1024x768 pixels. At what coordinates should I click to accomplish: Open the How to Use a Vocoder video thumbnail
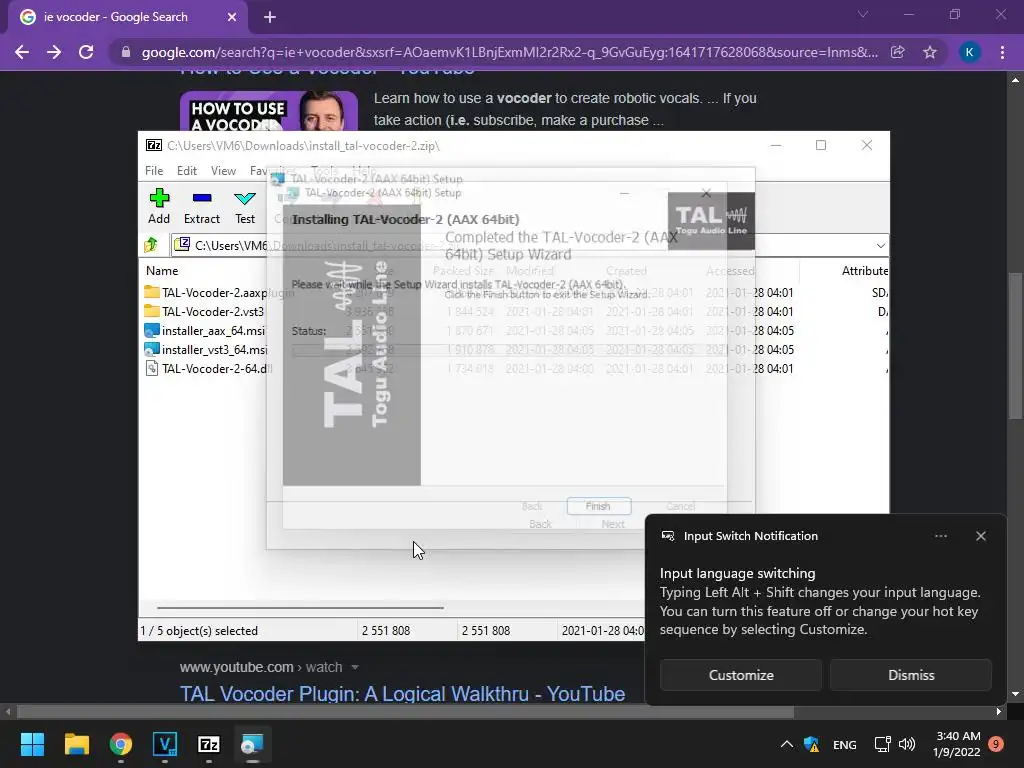pyautogui.click(x=269, y=111)
